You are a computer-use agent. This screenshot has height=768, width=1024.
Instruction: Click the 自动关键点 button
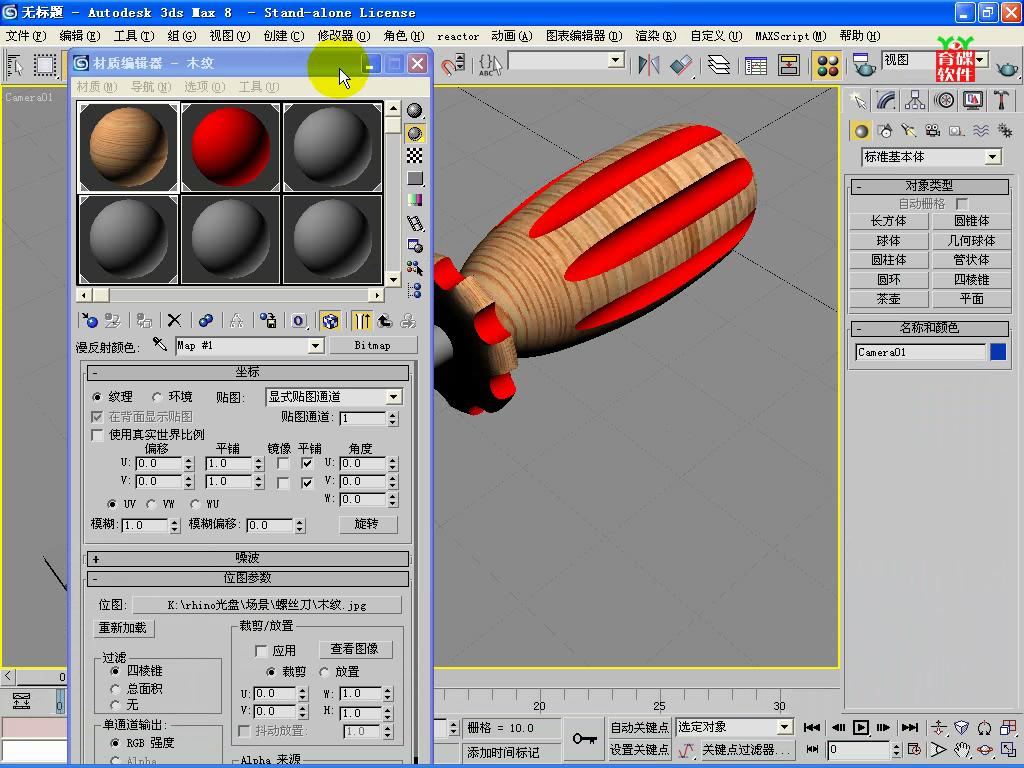[x=639, y=727]
